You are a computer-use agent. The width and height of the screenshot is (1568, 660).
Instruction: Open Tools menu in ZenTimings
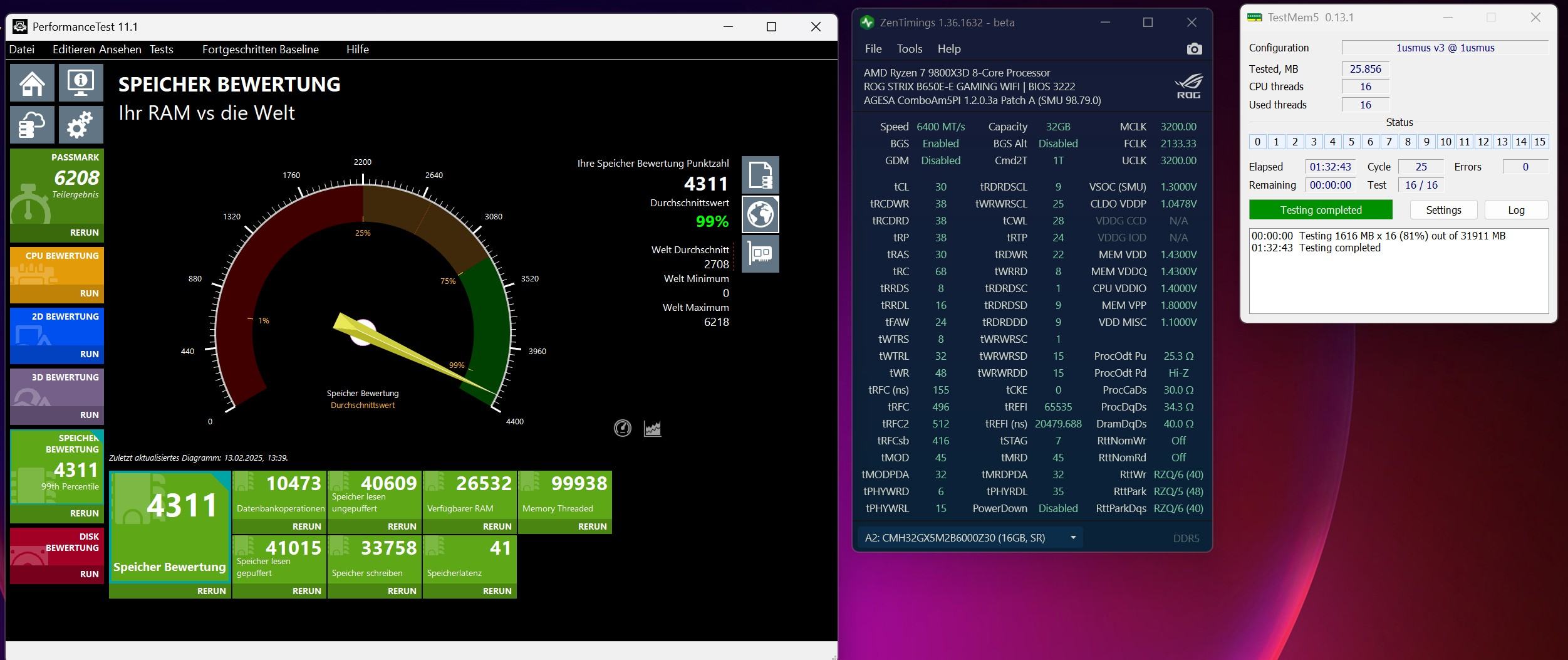coord(910,49)
